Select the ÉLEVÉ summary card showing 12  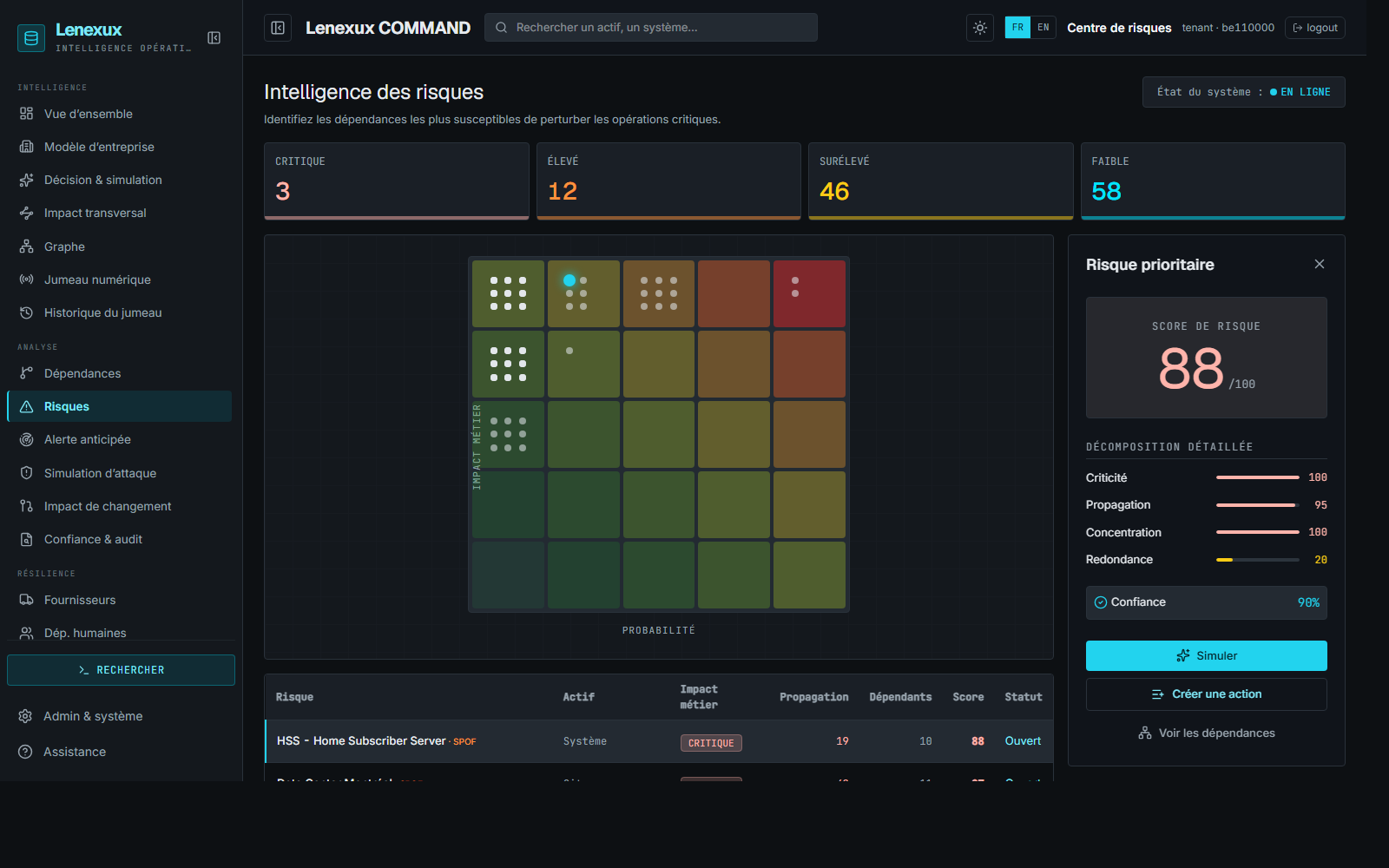(668, 181)
